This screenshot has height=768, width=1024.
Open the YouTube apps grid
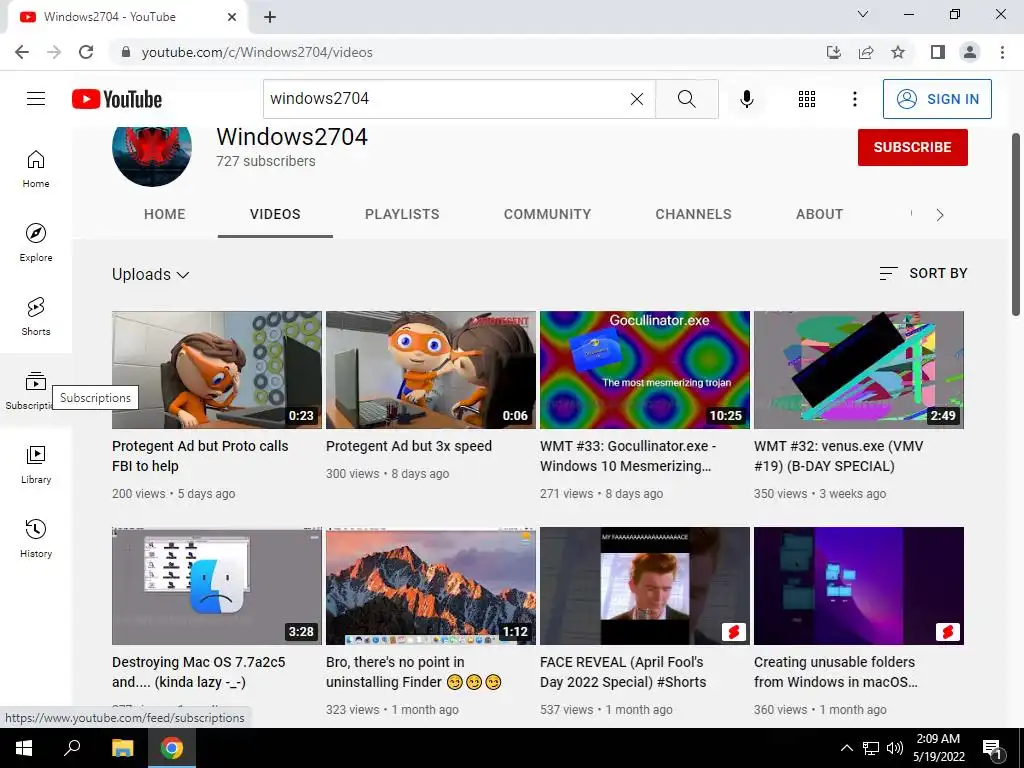[x=807, y=99]
